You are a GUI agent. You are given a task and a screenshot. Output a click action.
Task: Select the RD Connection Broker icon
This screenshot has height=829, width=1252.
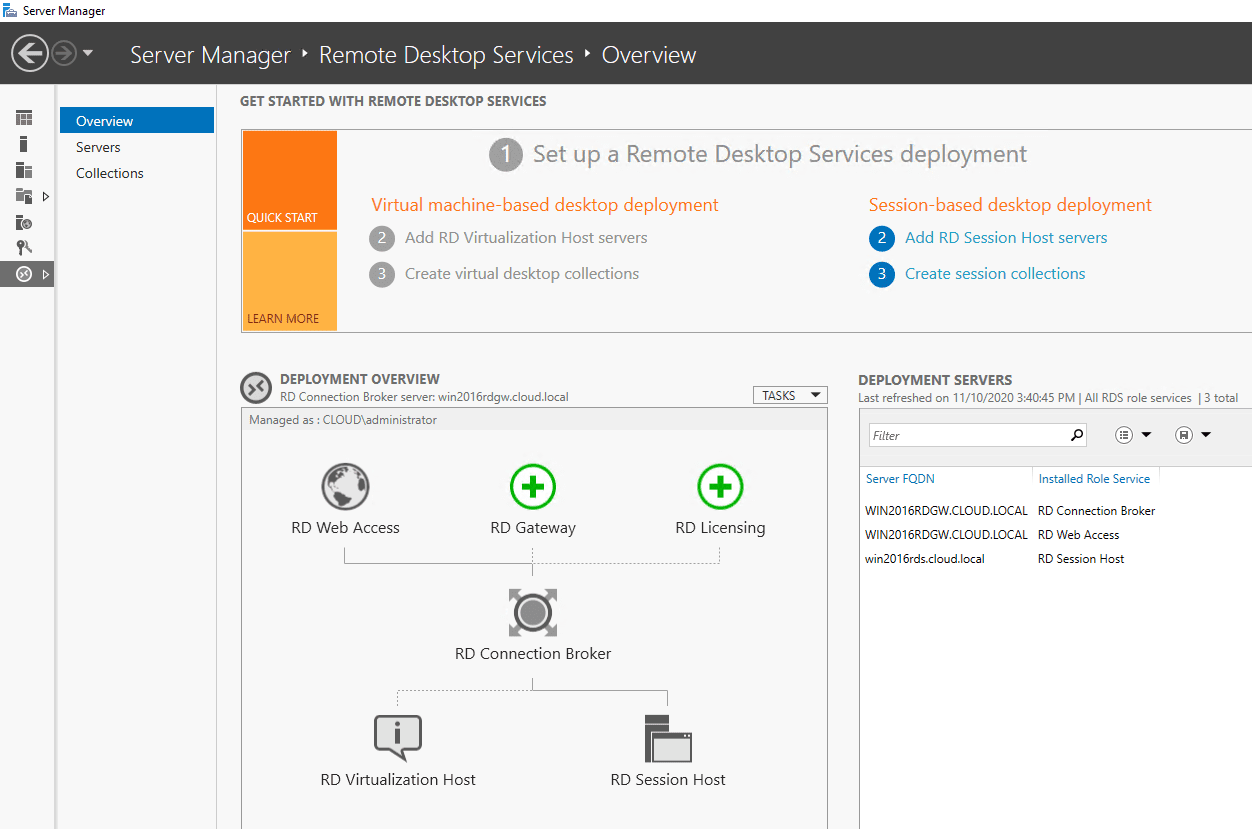coord(532,612)
